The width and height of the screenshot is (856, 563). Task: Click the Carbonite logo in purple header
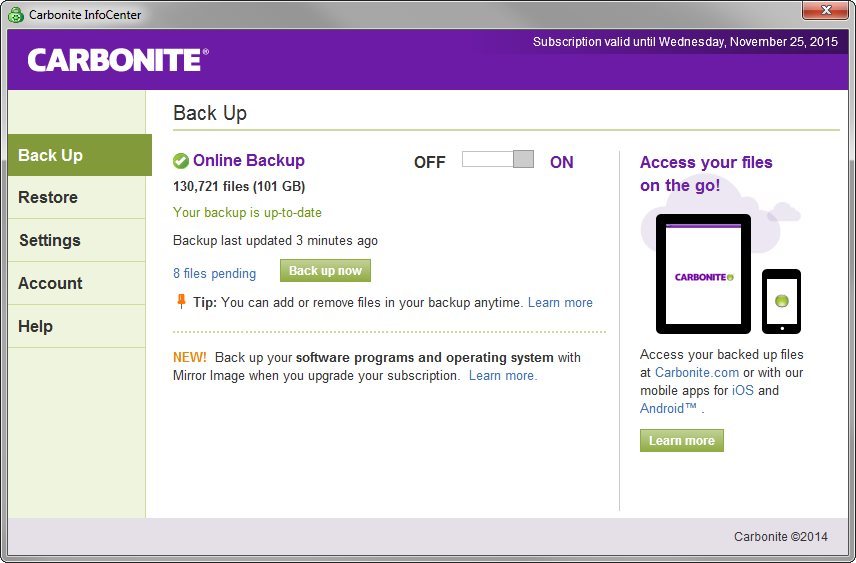118,60
